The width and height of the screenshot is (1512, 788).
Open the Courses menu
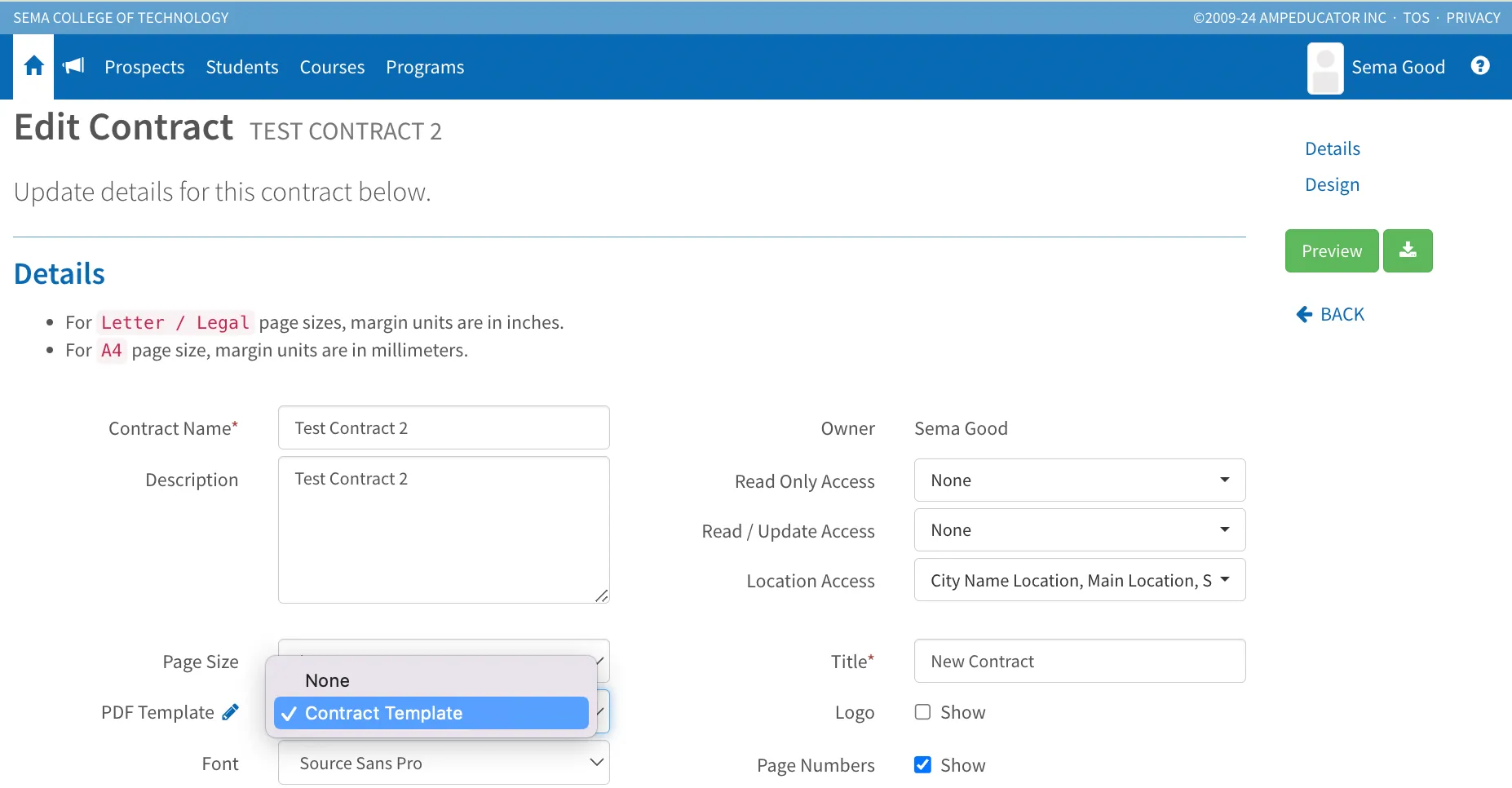332,67
